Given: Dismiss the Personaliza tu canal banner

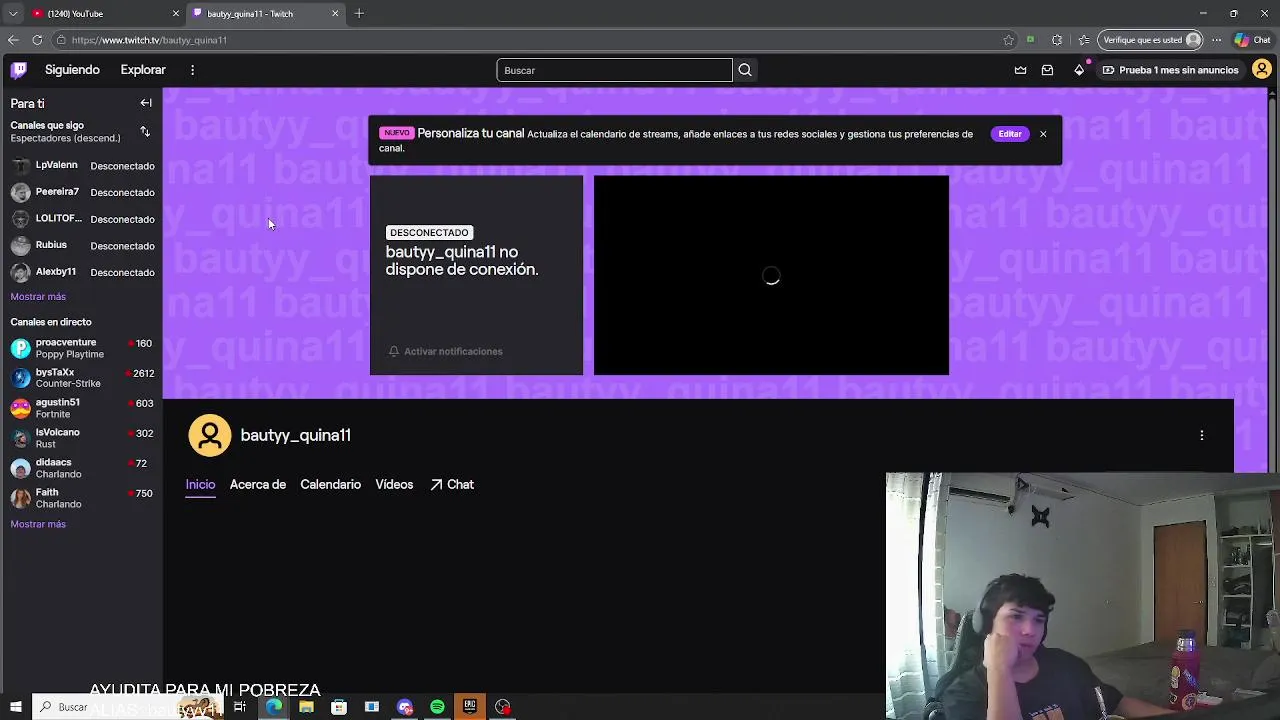Looking at the screenshot, I should coord(1043,134).
